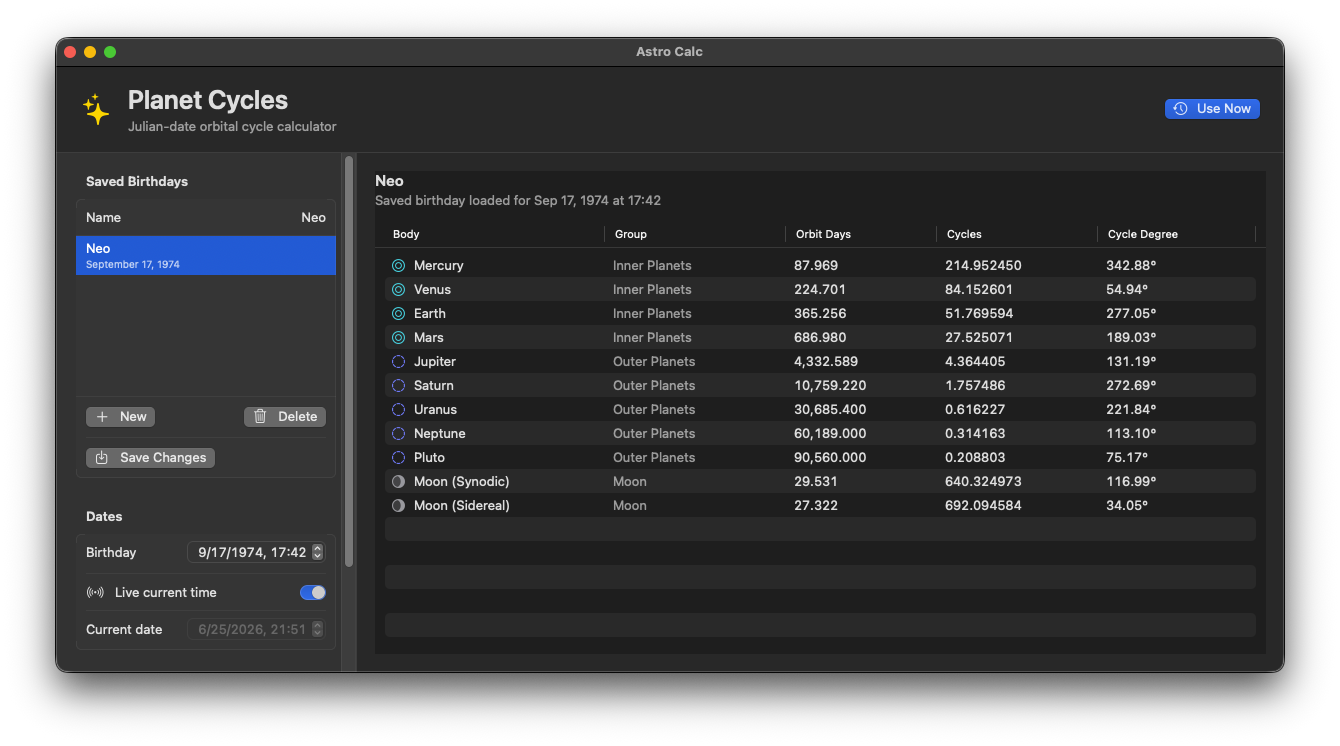Click the Saved Birthdays section heading
Viewport: 1340px width, 746px height.
(x=137, y=182)
